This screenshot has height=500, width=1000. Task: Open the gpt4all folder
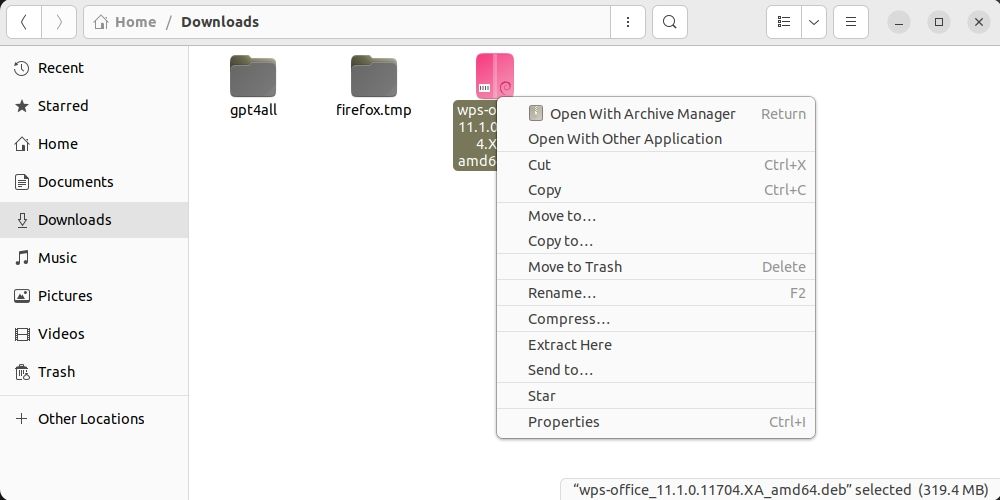[x=253, y=78]
